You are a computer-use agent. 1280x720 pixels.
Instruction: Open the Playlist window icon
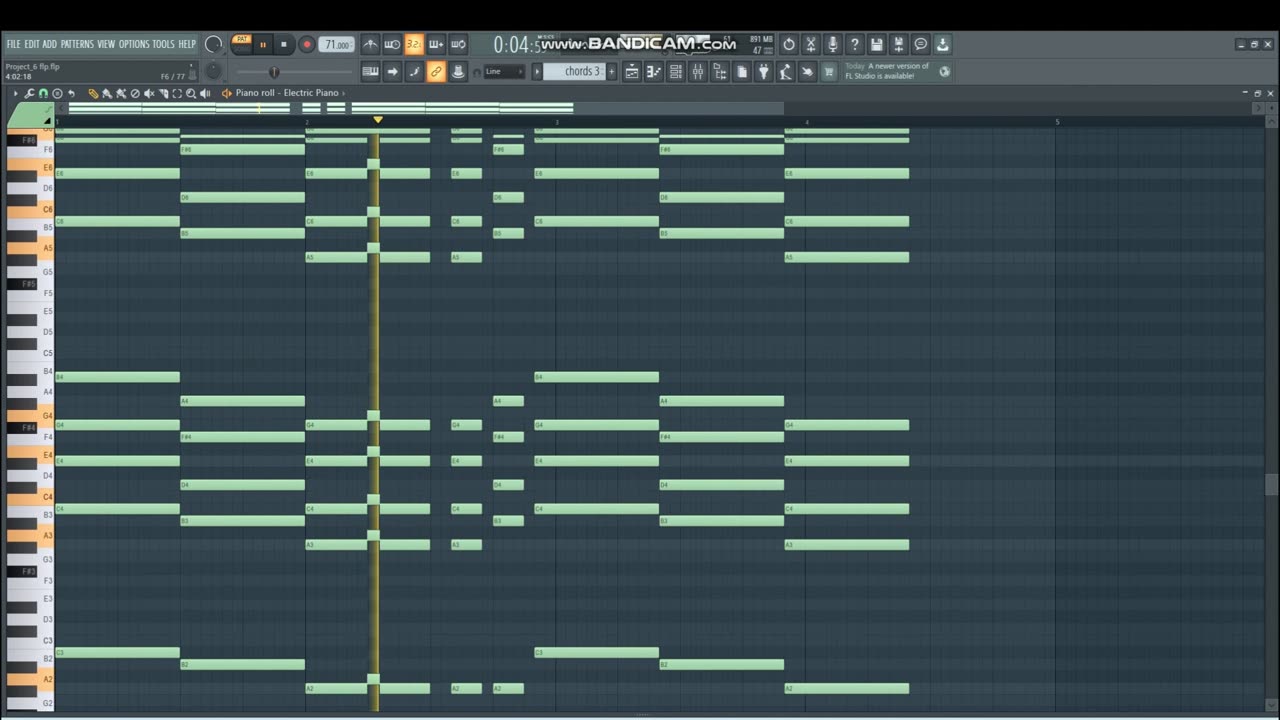(x=632, y=71)
